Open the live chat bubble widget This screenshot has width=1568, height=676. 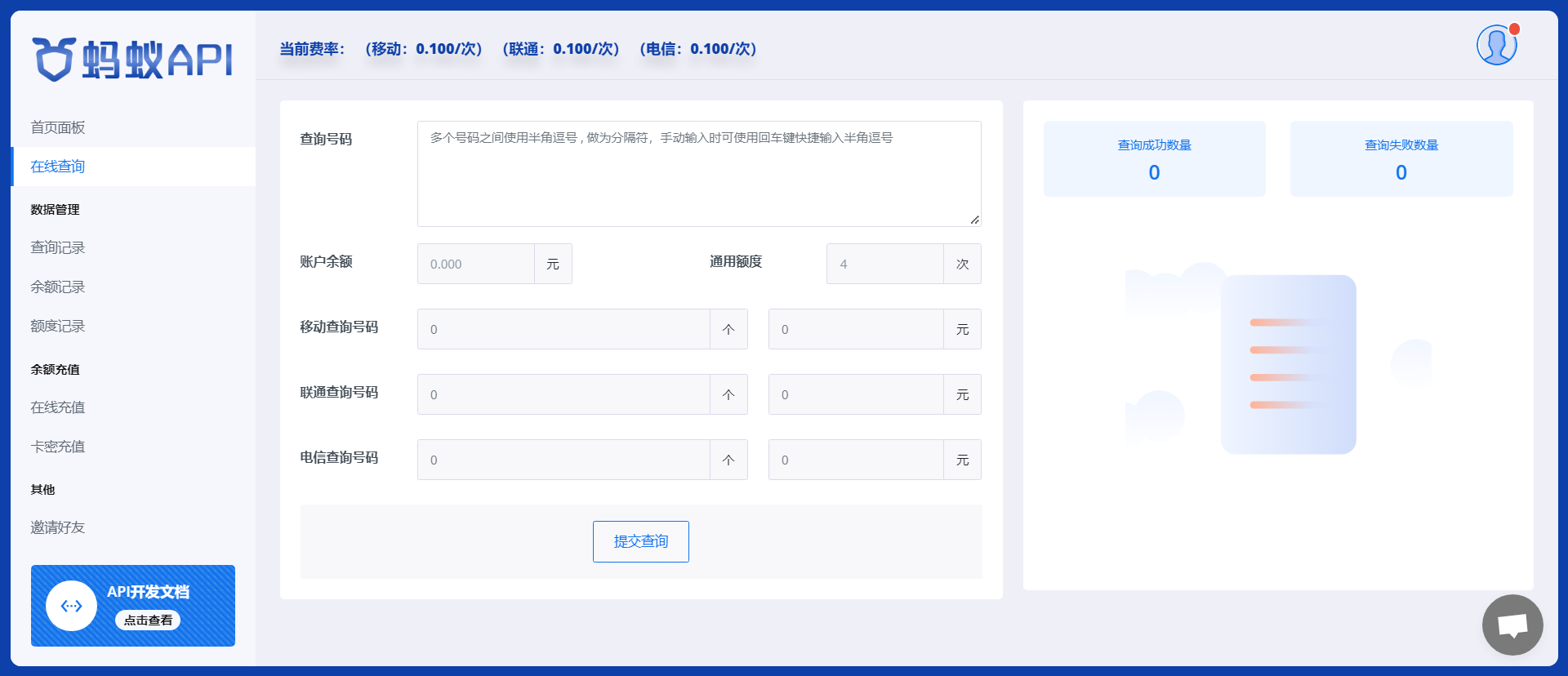click(x=1512, y=625)
